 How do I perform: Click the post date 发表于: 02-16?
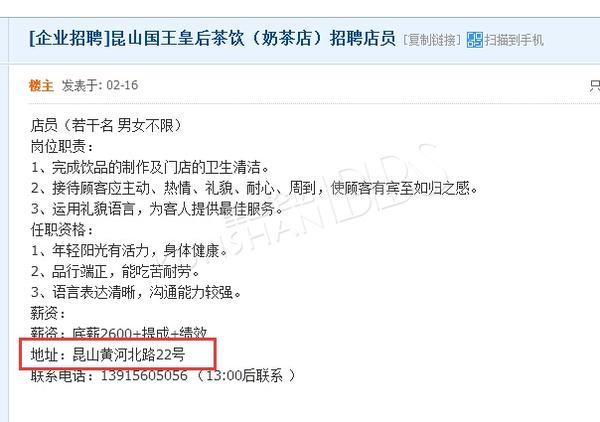click(x=100, y=85)
